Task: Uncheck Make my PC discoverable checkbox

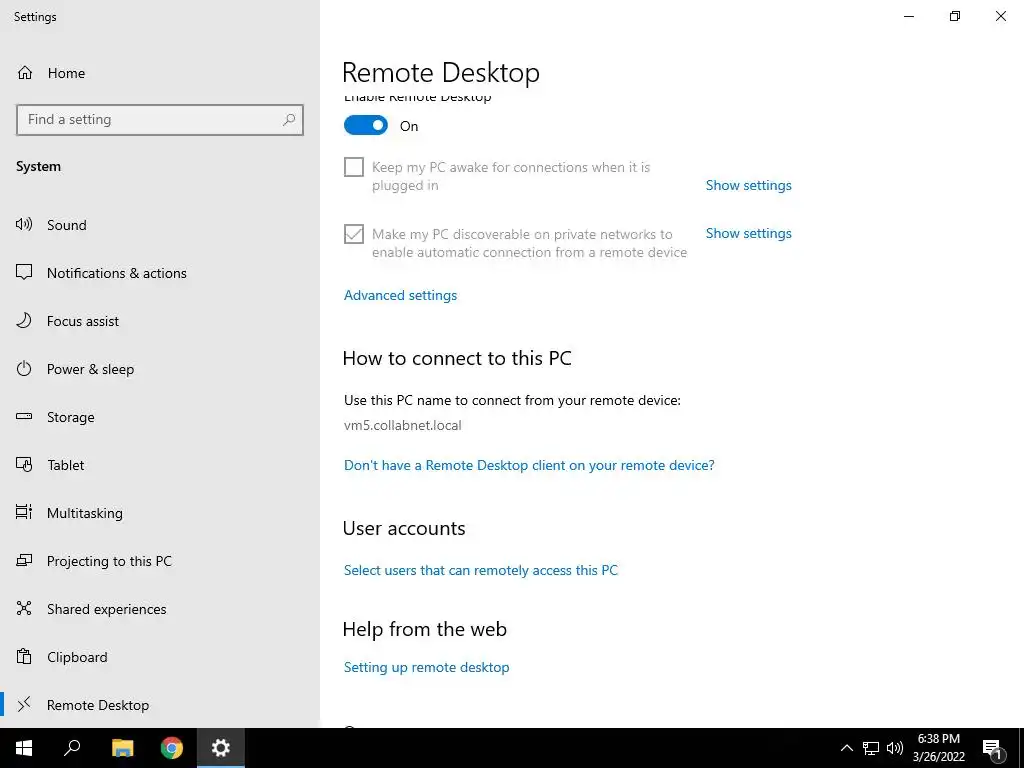Action: coord(354,234)
